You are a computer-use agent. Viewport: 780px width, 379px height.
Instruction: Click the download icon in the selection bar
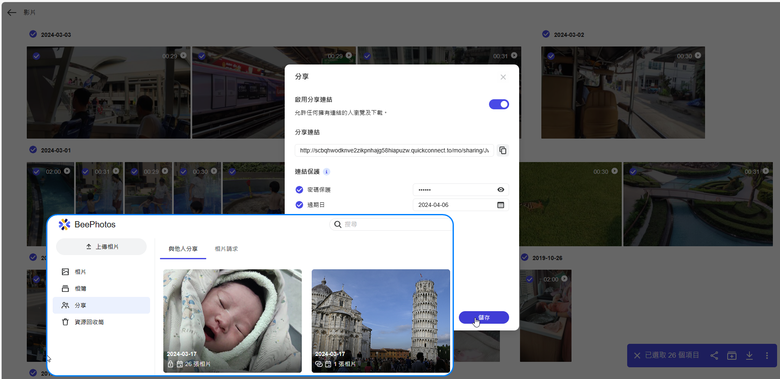pyautogui.click(x=749, y=356)
